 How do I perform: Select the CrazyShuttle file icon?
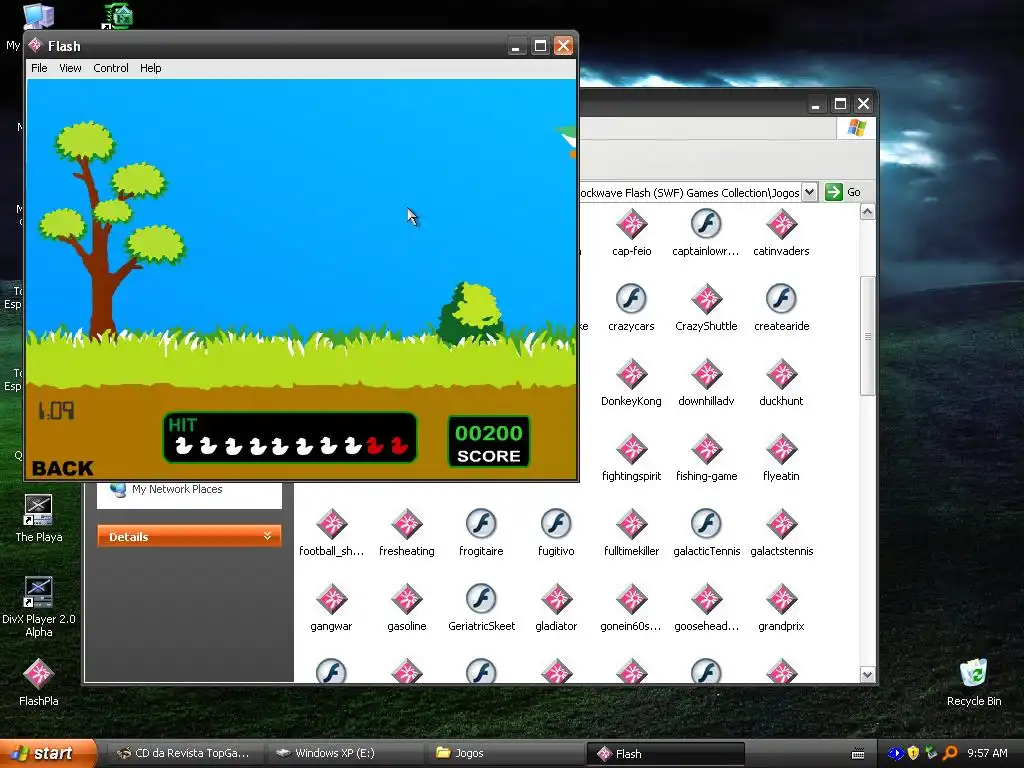pos(706,299)
